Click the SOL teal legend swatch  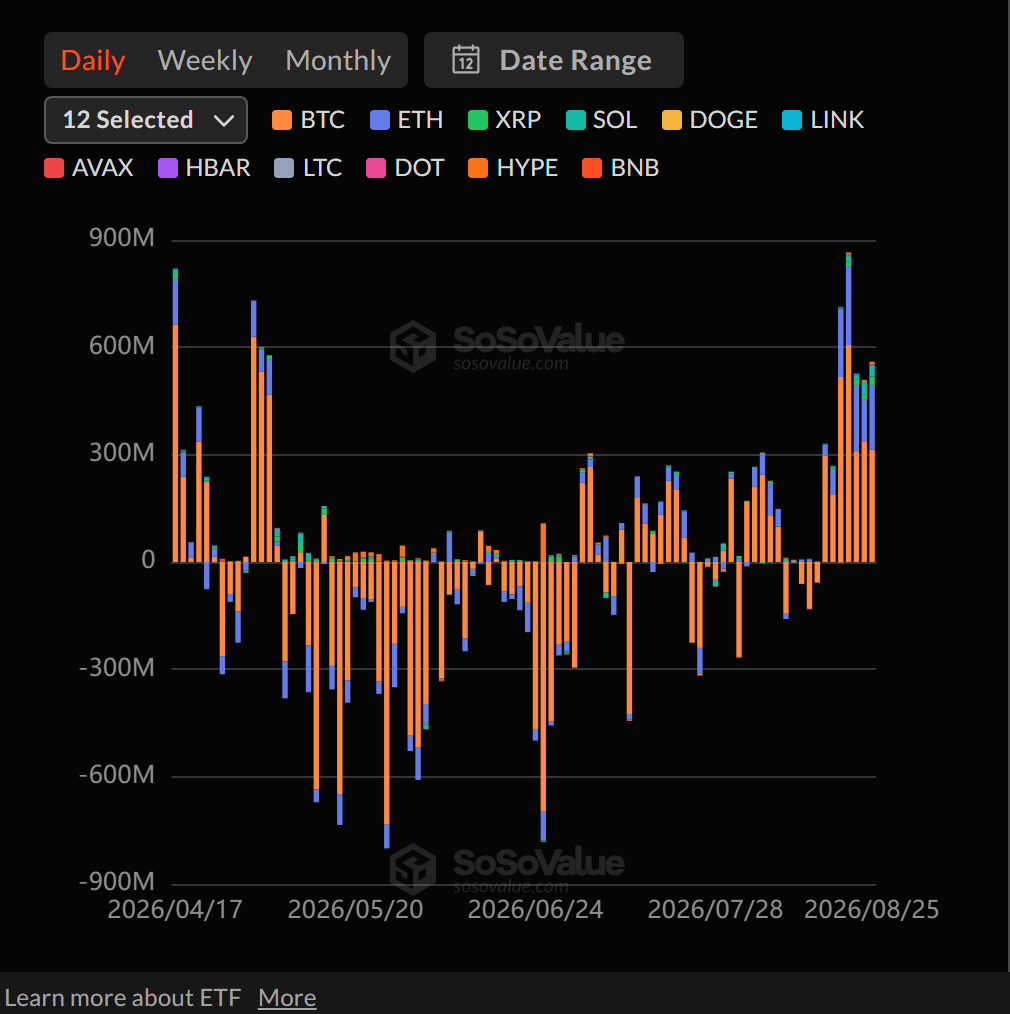tap(575, 120)
